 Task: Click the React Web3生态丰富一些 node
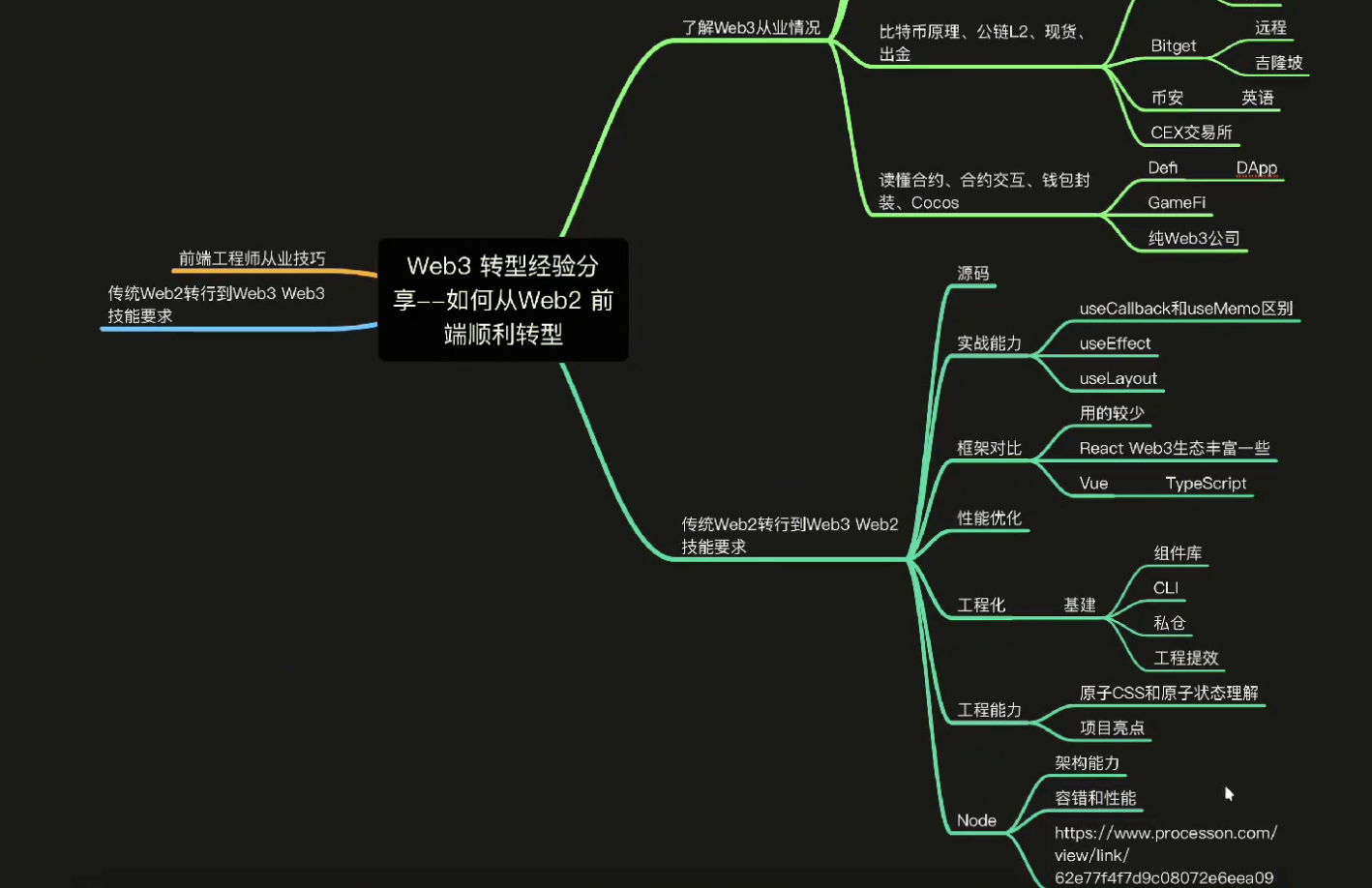tap(1174, 448)
